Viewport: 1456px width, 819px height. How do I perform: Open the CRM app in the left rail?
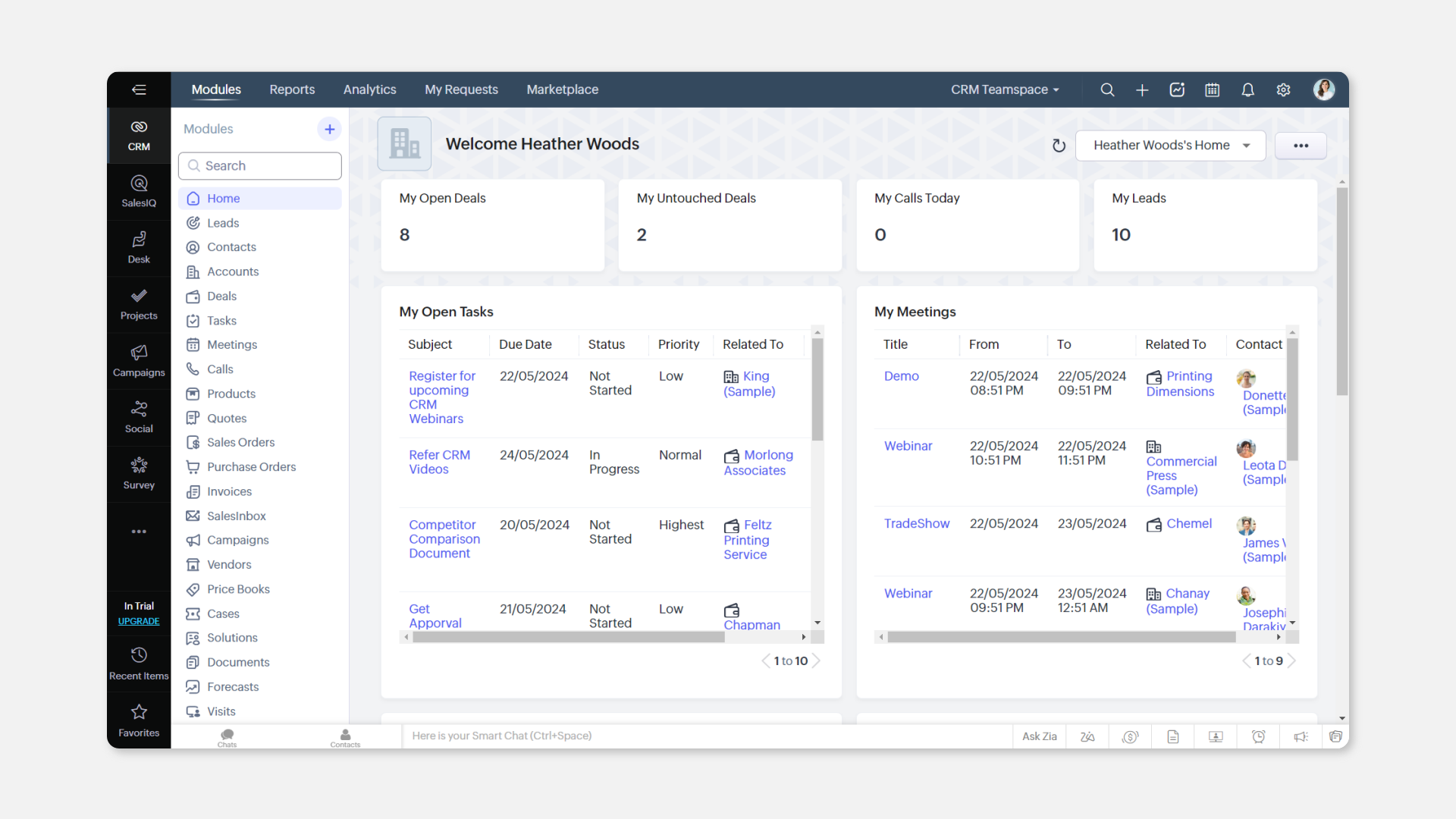[139, 135]
